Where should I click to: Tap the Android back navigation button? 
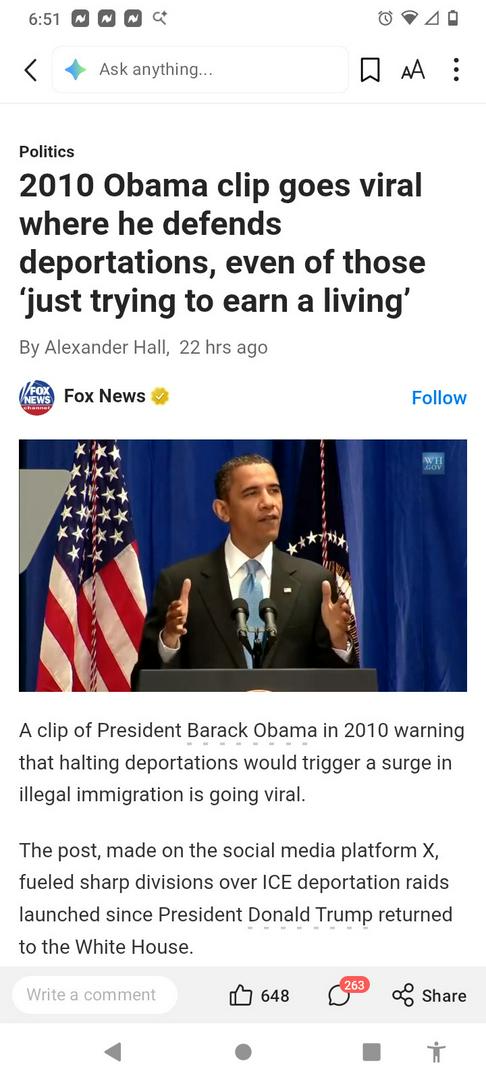click(113, 1052)
